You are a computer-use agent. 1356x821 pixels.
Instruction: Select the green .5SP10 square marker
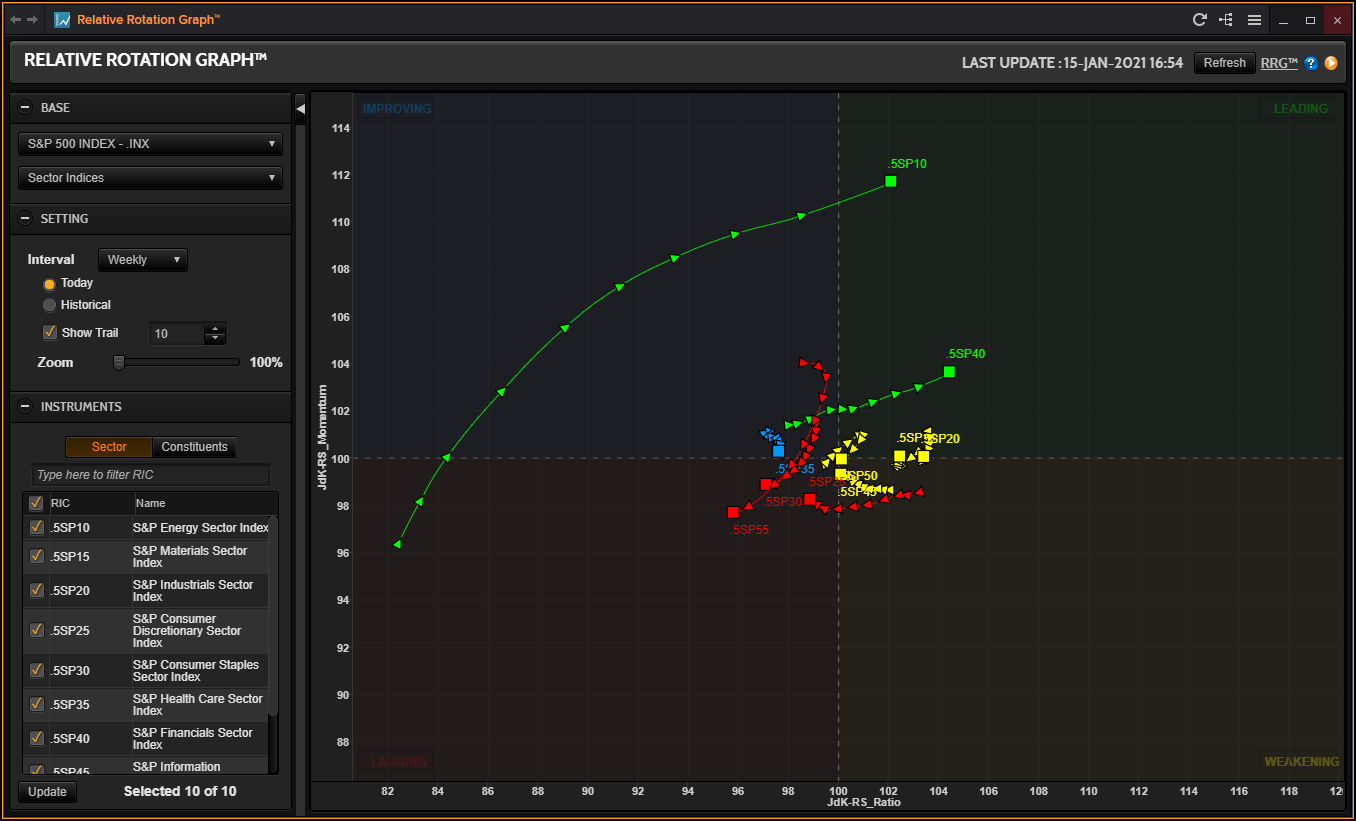coord(891,181)
